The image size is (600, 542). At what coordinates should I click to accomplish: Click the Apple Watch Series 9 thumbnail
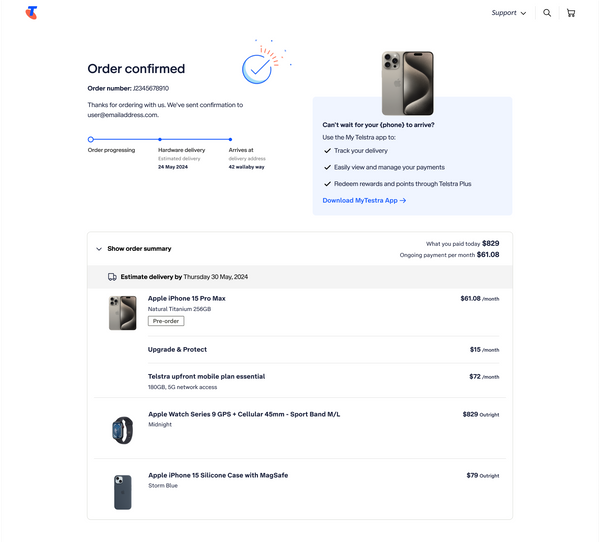(x=122, y=430)
